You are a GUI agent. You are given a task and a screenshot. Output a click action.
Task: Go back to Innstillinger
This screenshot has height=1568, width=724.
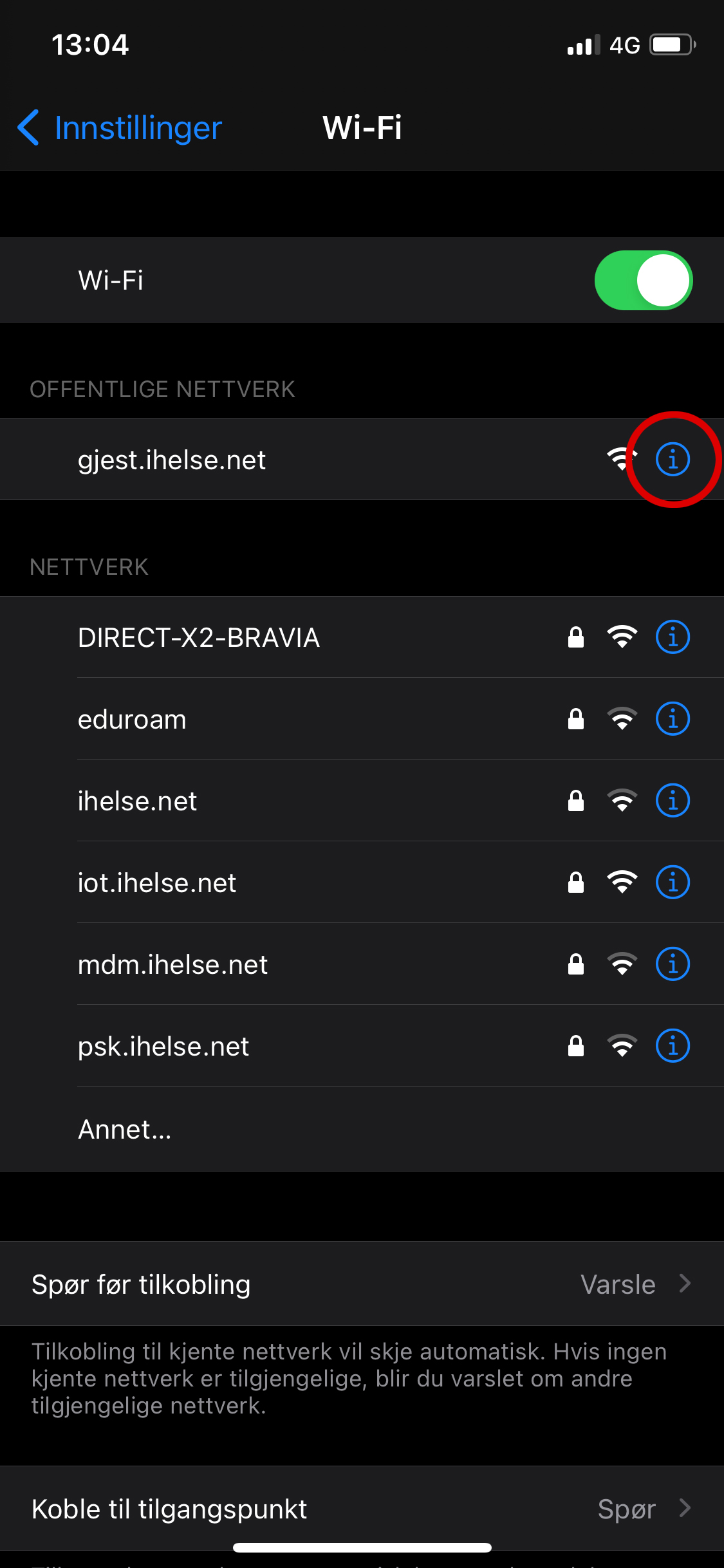[x=138, y=127]
